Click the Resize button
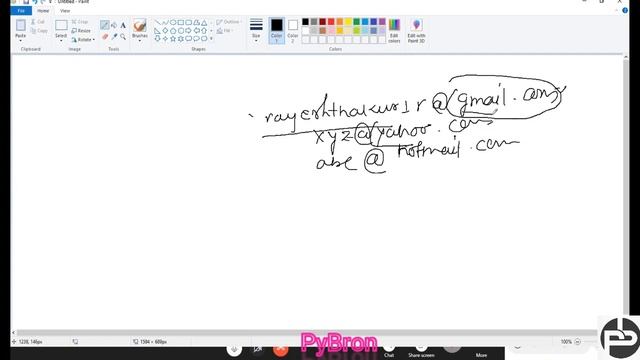Image resolution: width=640 pixels, height=360 pixels. pyautogui.click(x=81, y=31)
